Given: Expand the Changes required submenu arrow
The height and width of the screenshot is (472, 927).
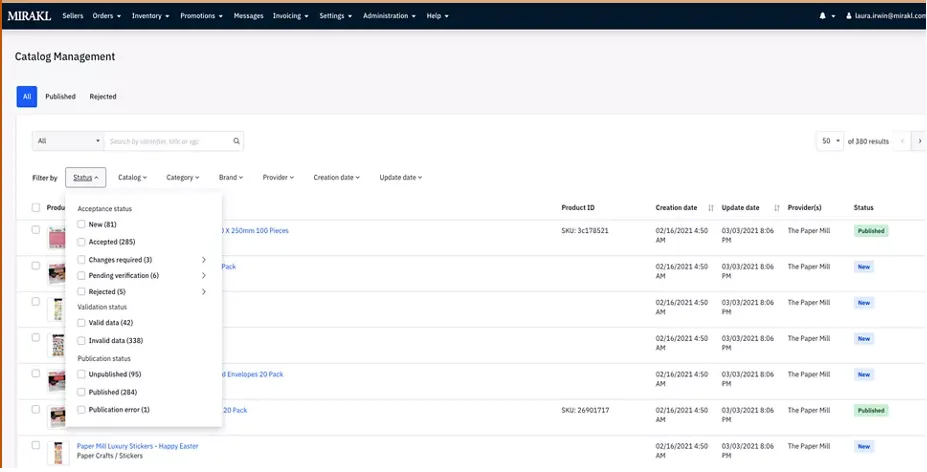Looking at the screenshot, I should pos(204,259).
